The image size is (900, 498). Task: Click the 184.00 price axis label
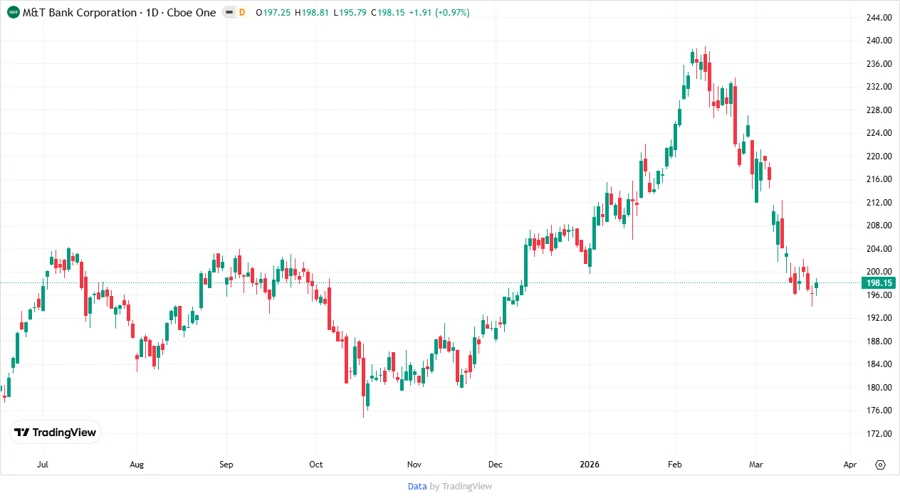[x=879, y=364]
